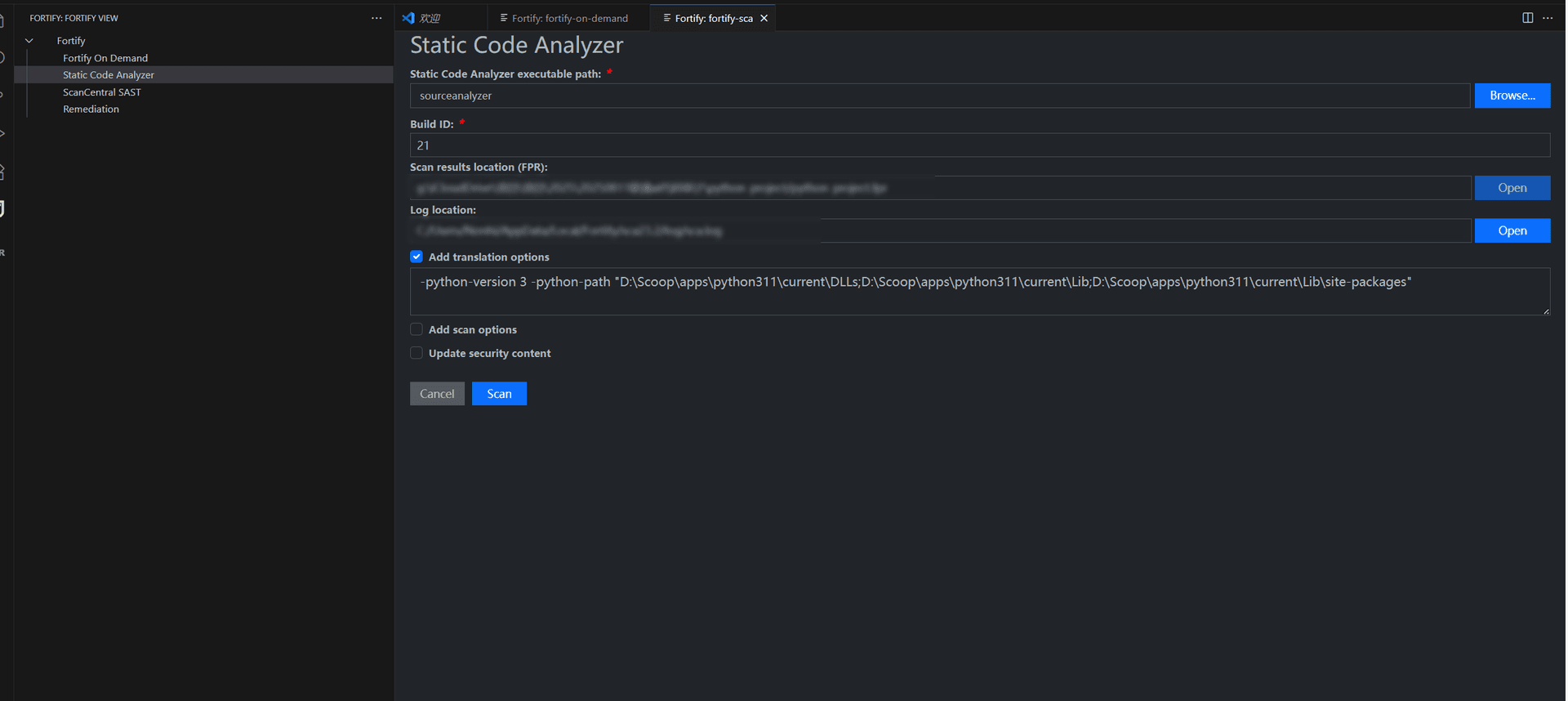1568x701 pixels.
Task: Open Extensions view in activity bar
Action: (2, 172)
